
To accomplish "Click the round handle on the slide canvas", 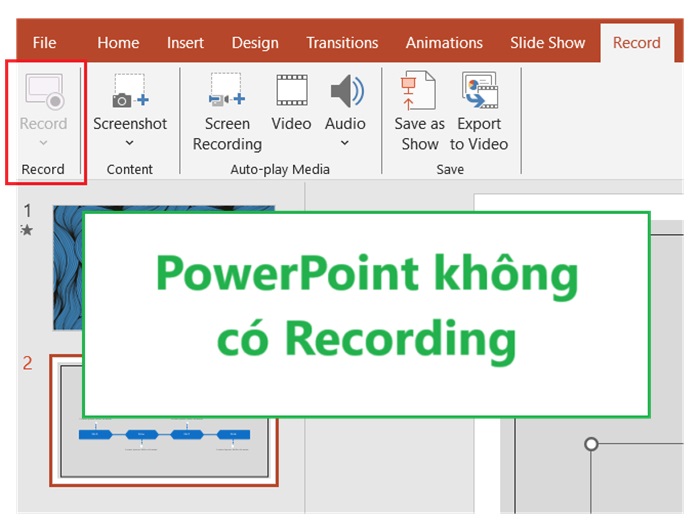I will point(591,444).
